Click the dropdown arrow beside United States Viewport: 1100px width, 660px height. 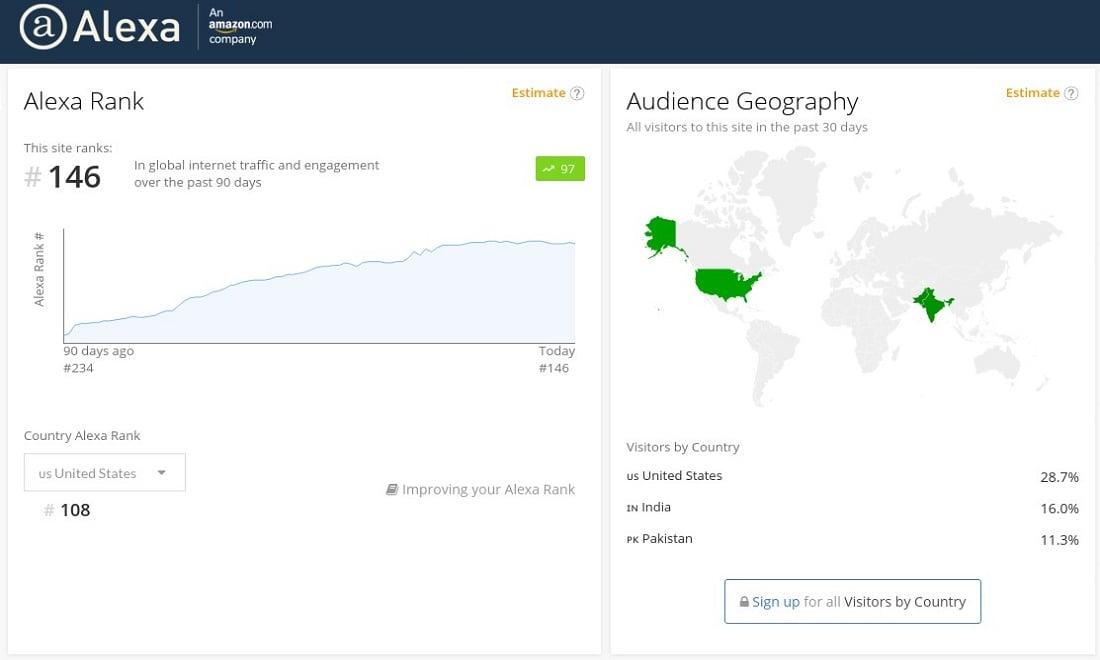160,472
